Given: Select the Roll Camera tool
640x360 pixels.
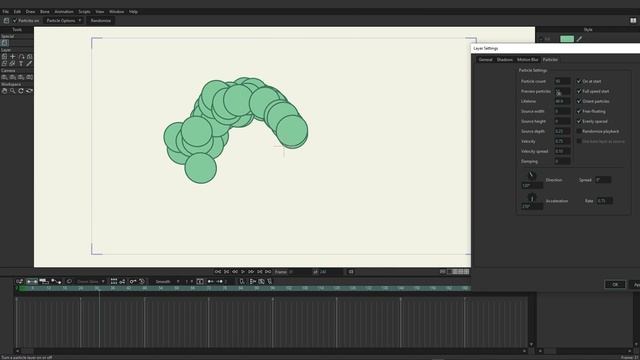Looking at the screenshot, I should coord(21,77).
